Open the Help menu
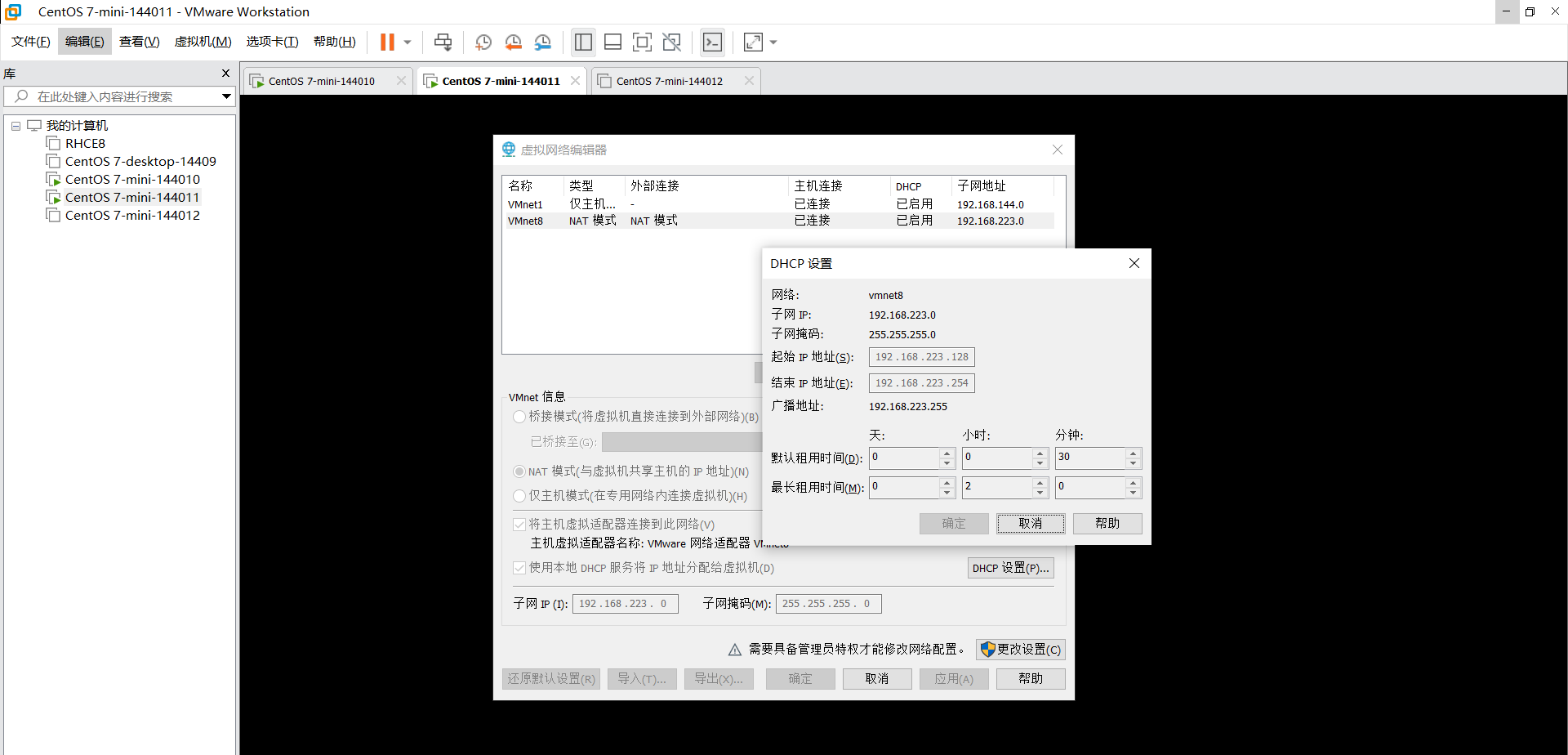 point(334,42)
